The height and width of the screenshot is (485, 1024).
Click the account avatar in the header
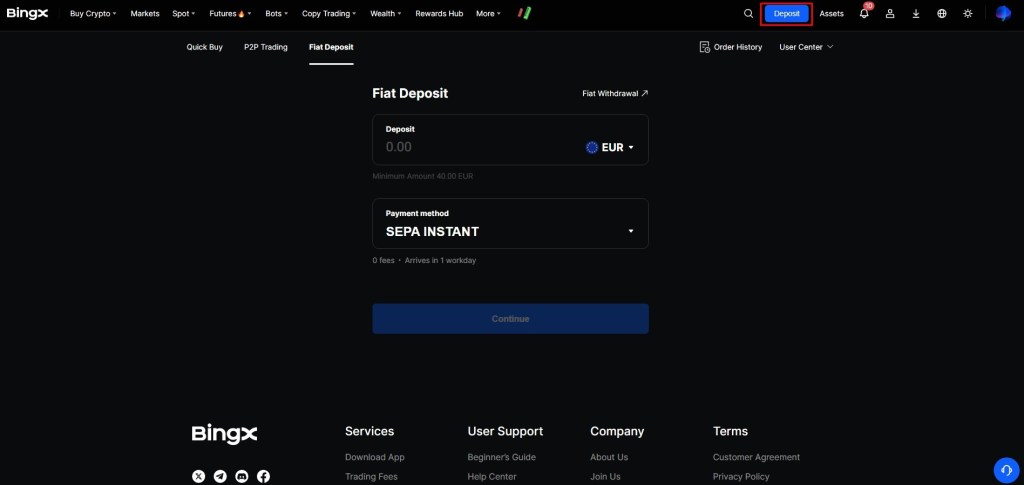[x=1003, y=14]
